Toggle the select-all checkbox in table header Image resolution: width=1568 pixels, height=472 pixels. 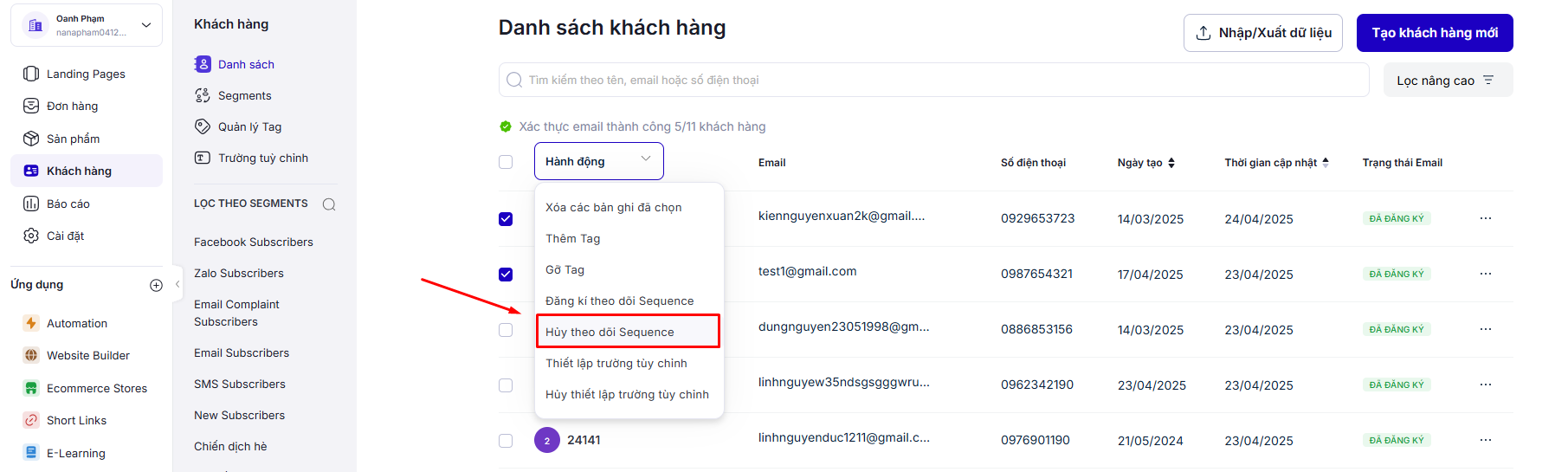point(506,162)
